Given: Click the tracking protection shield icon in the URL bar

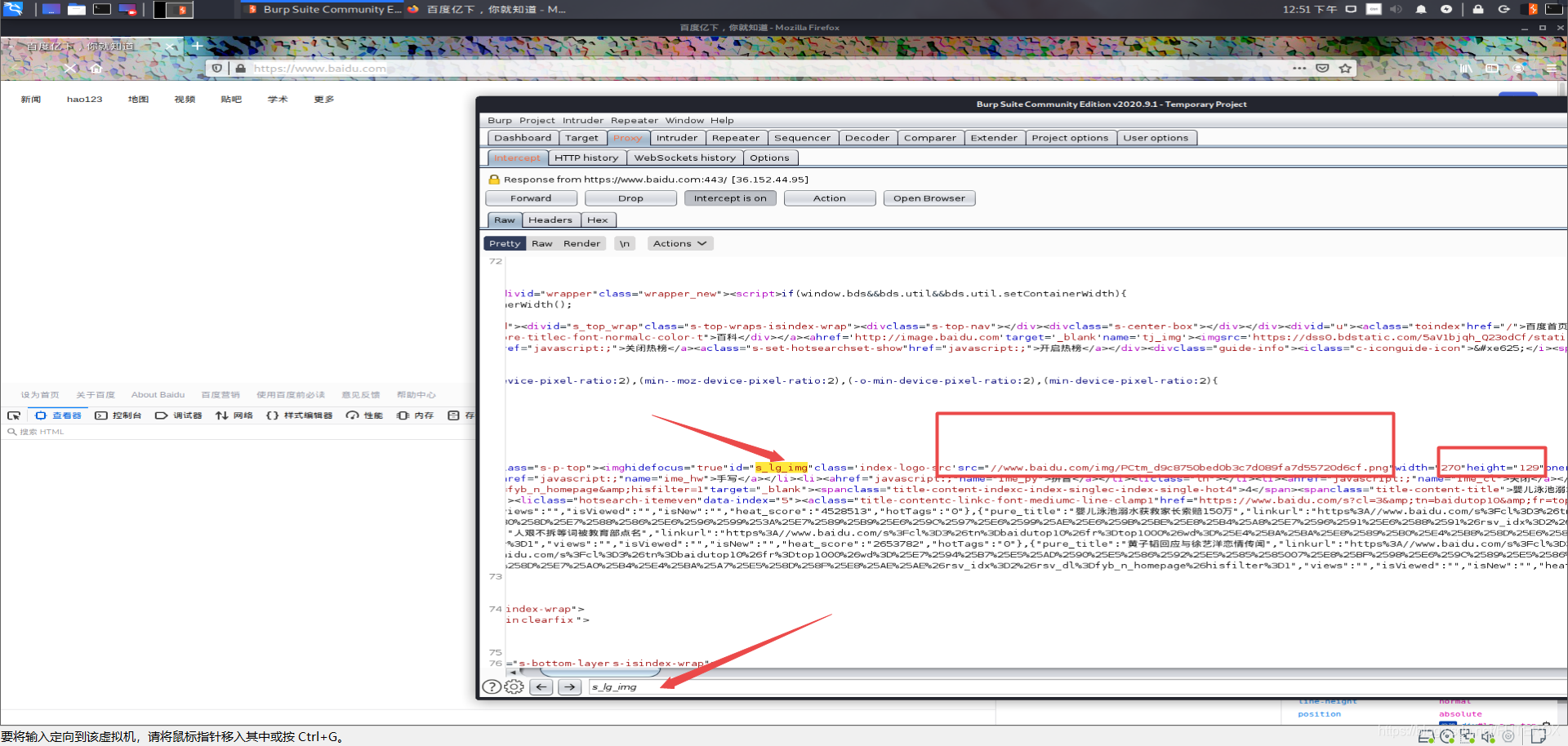Looking at the screenshot, I should coord(217,69).
